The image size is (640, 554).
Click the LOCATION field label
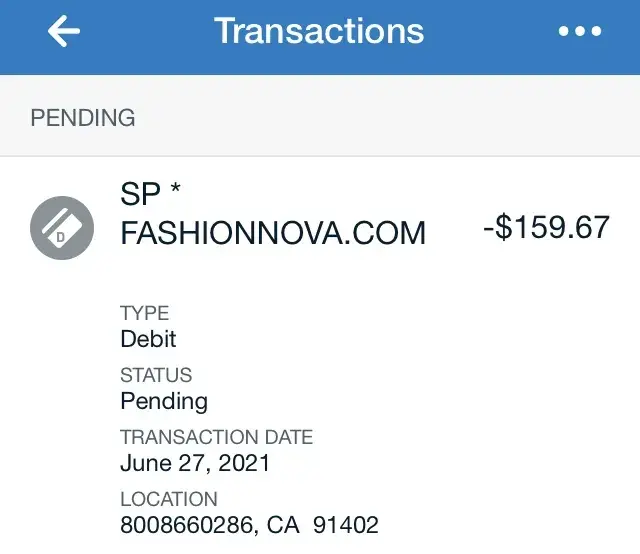[x=168, y=499]
